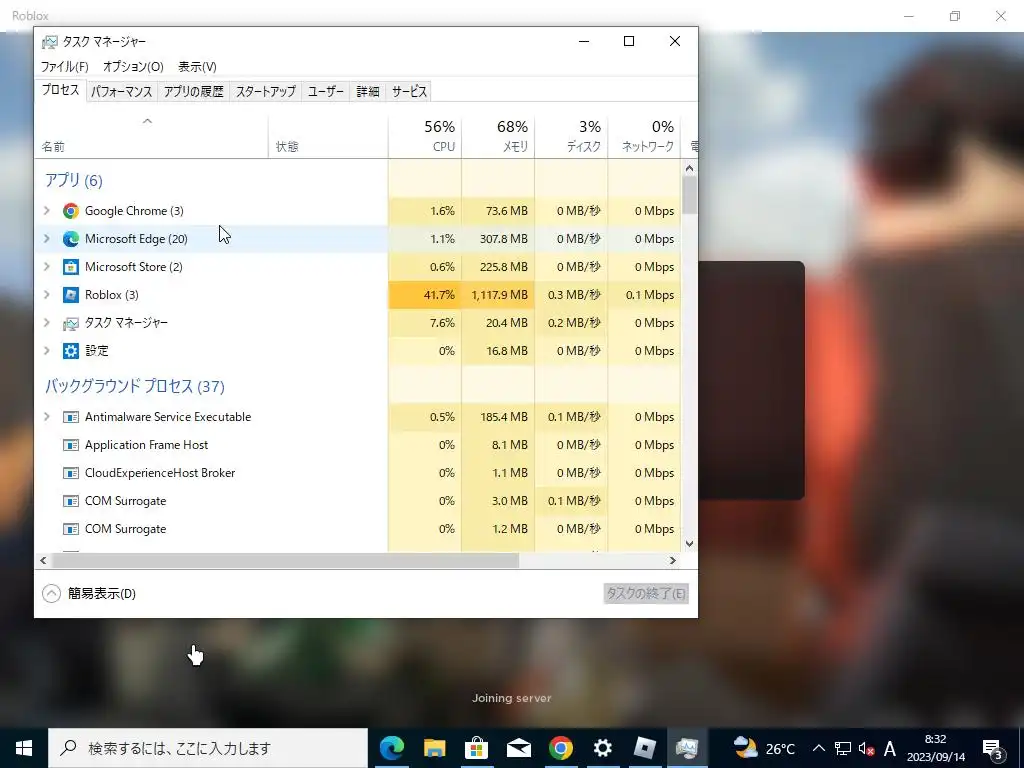Open the ファイル(F) menu
The height and width of the screenshot is (768, 1024).
(x=65, y=67)
